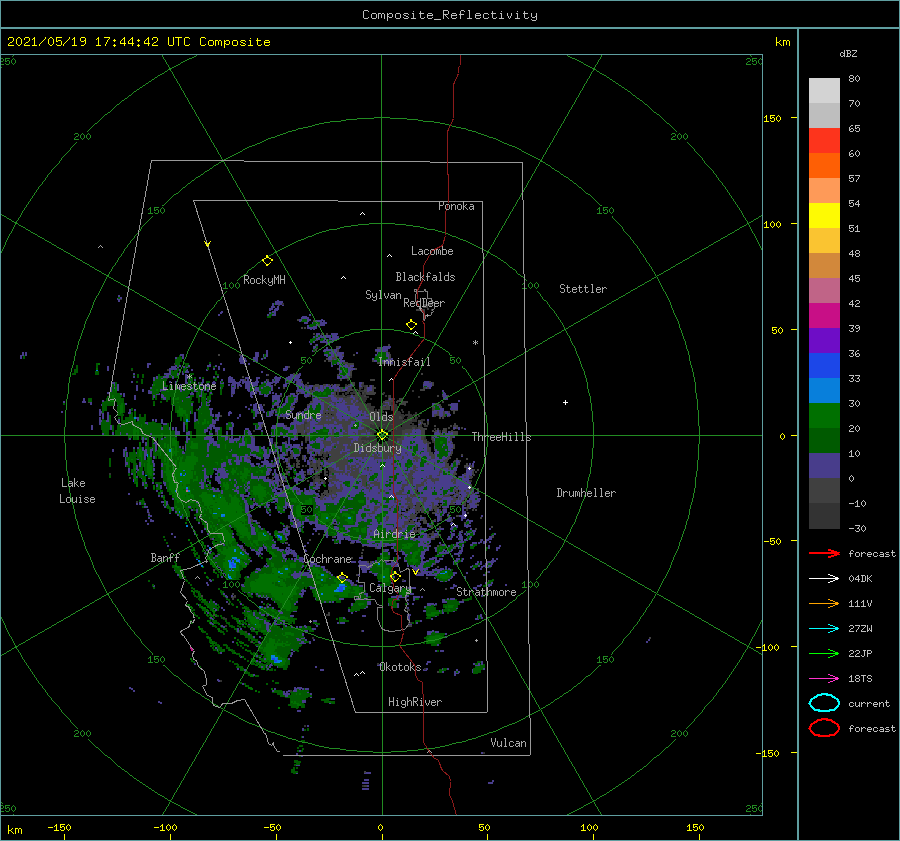Click the Banff location label
The image size is (900, 841).
(x=165, y=557)
